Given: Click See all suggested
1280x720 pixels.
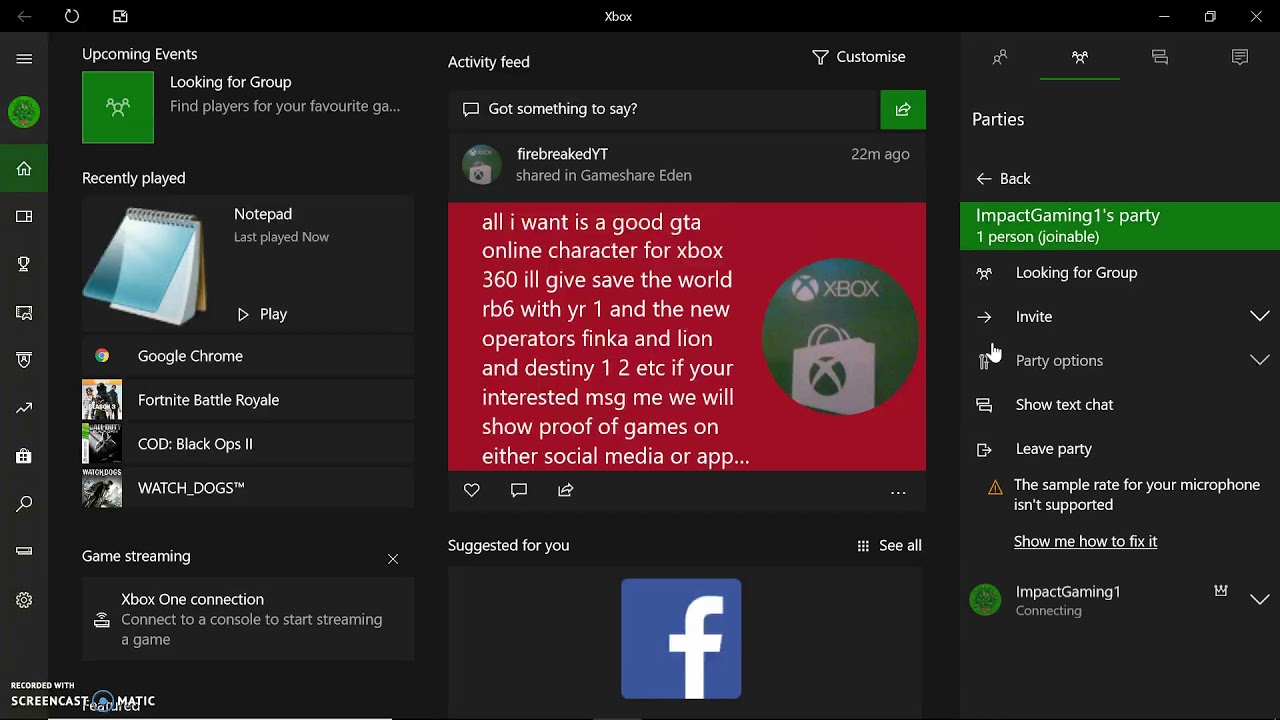Looking at the screenshot, I should pyautogui.click(x=889, y=545).
